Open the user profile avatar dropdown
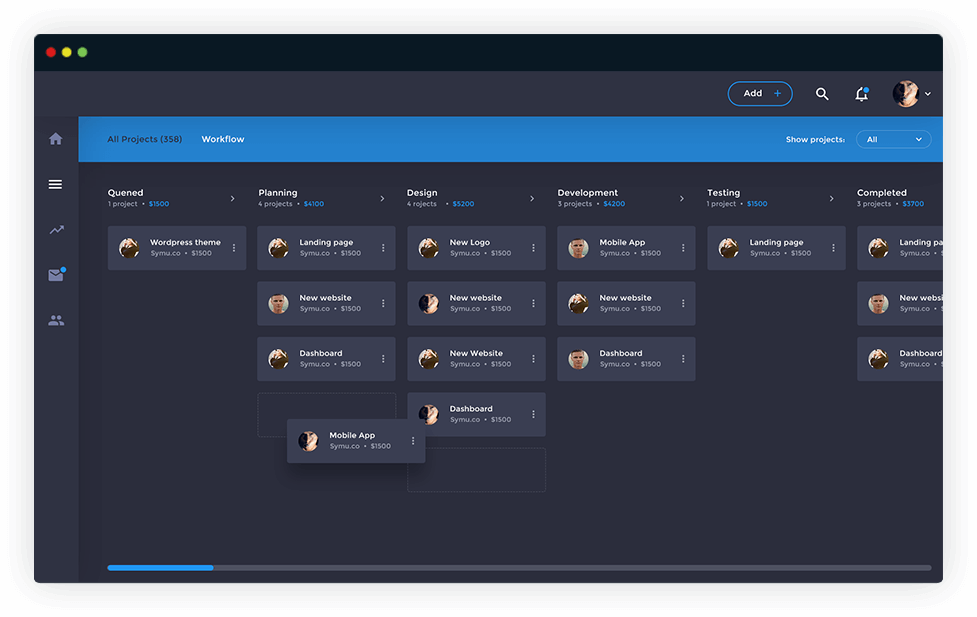The height and width of the screenshot is (617, 977). coord(911,94)
